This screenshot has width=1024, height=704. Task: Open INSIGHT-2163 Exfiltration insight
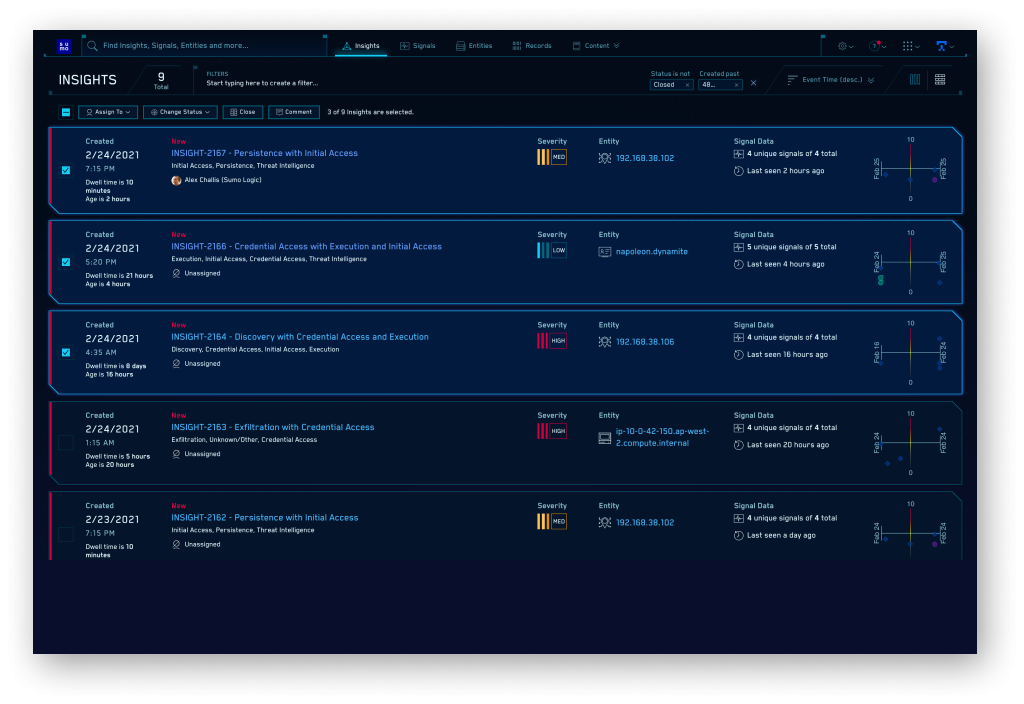point(272,427)
